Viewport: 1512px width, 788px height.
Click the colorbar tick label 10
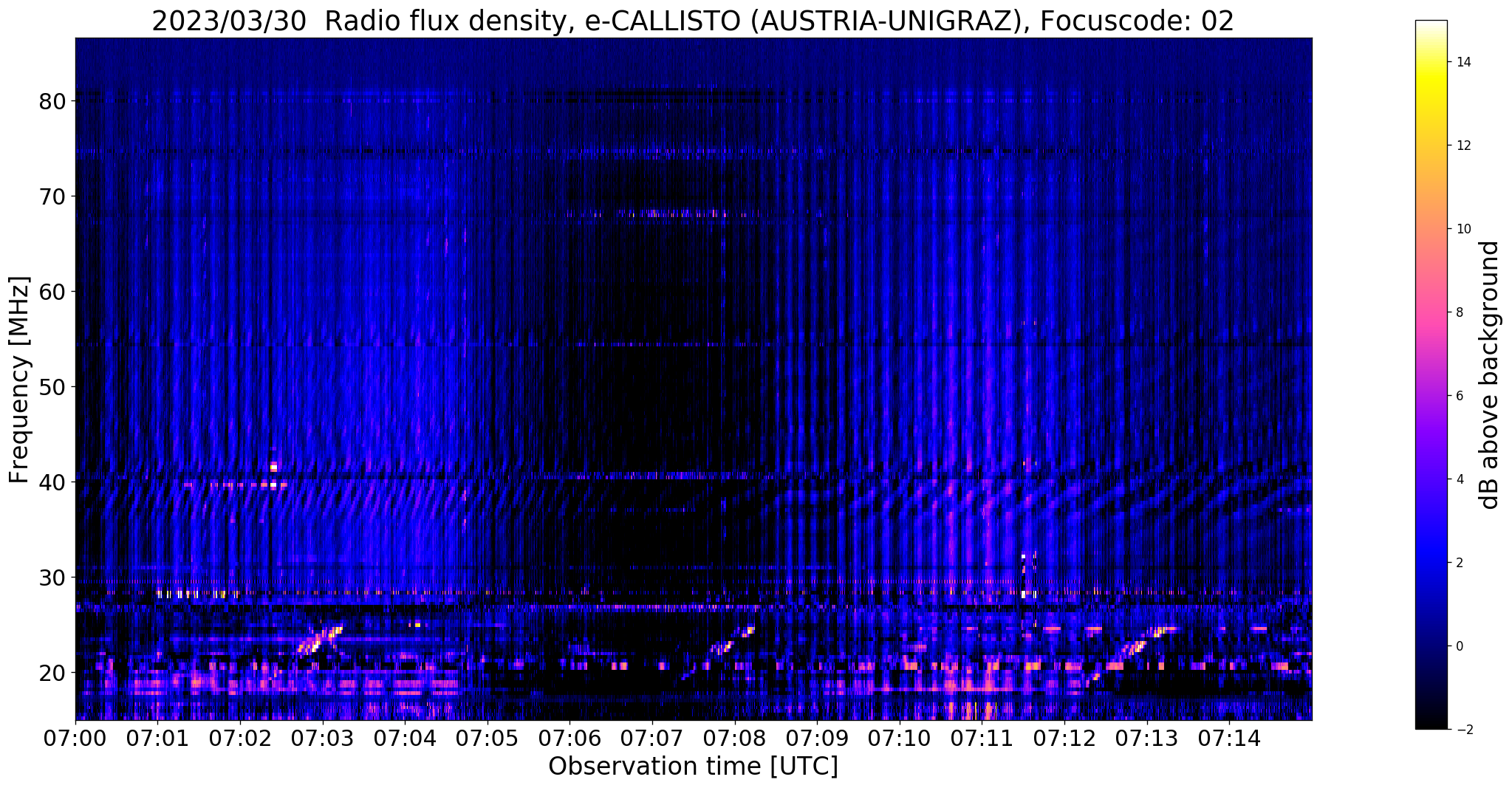1463,229
